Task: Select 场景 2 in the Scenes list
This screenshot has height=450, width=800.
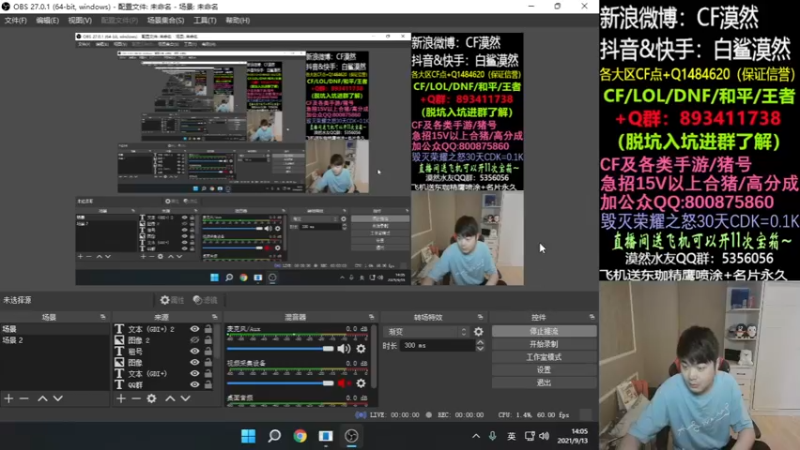Action: coord(55,340)
